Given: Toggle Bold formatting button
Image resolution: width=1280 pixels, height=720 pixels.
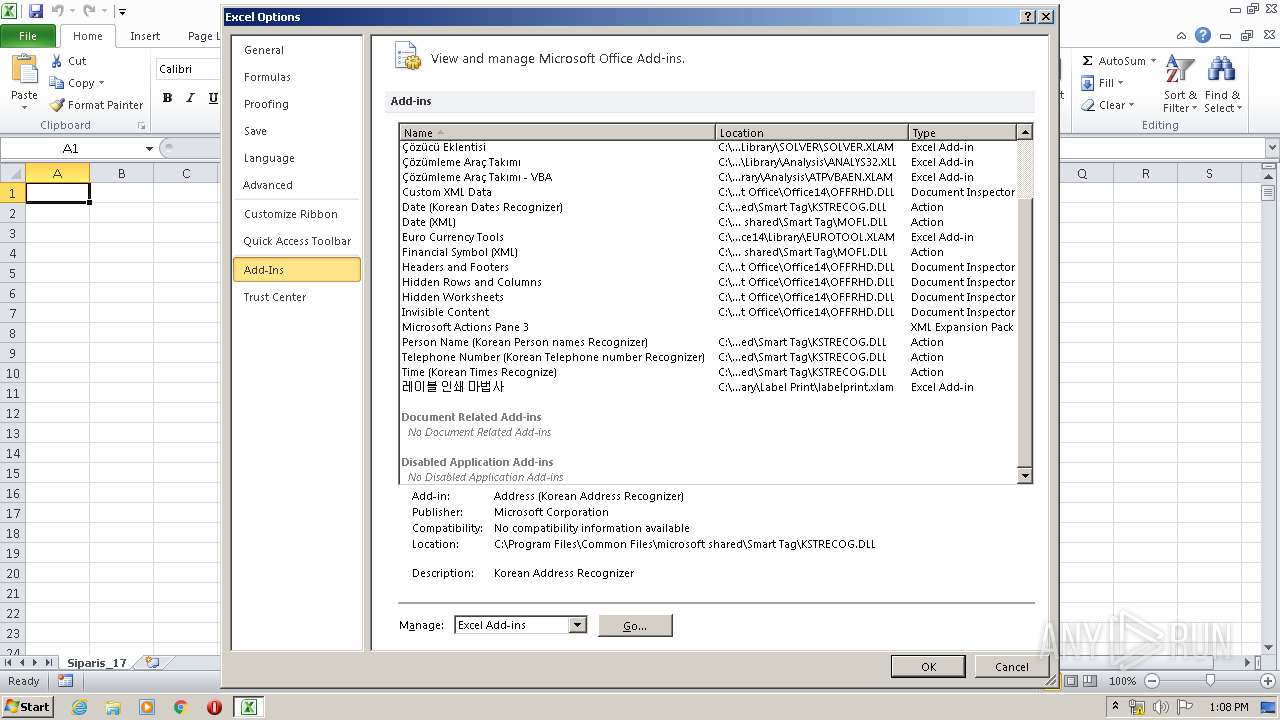Looking at the screenshot, I should [x=167, y=98].
